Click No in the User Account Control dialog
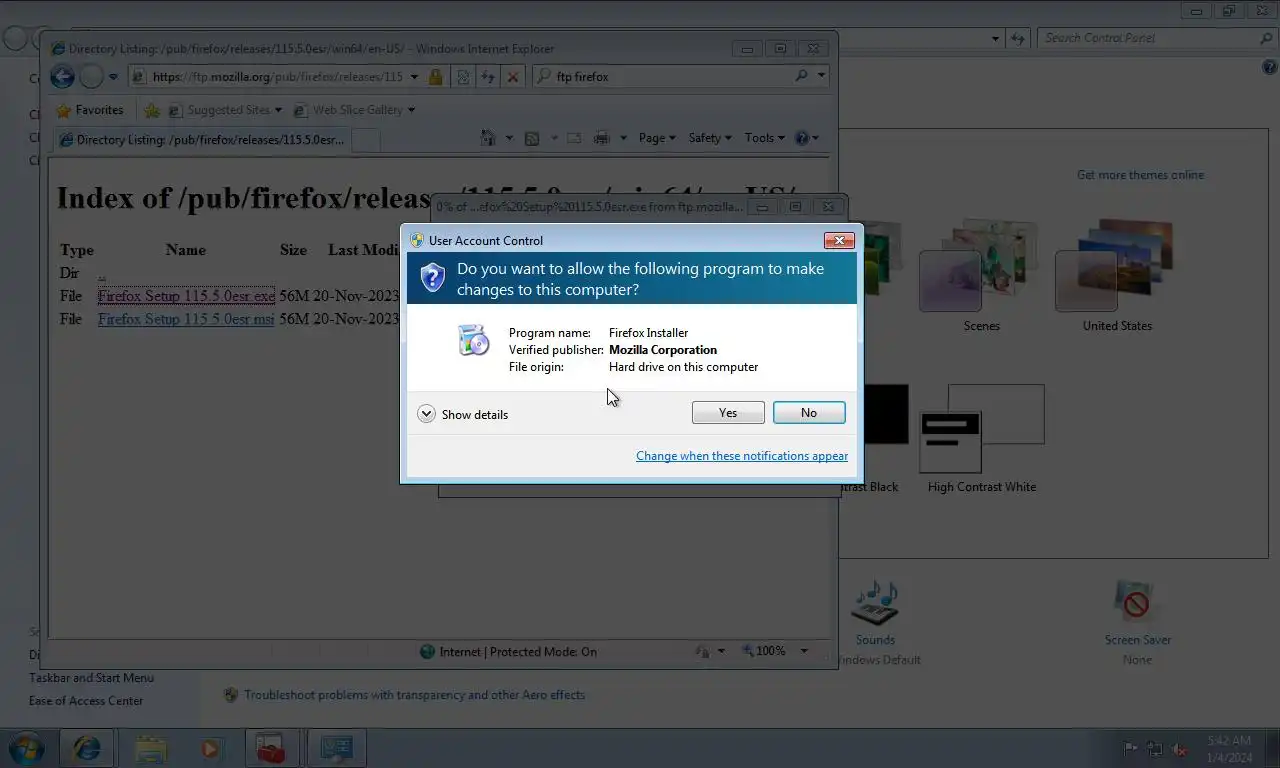 (809, 413)
